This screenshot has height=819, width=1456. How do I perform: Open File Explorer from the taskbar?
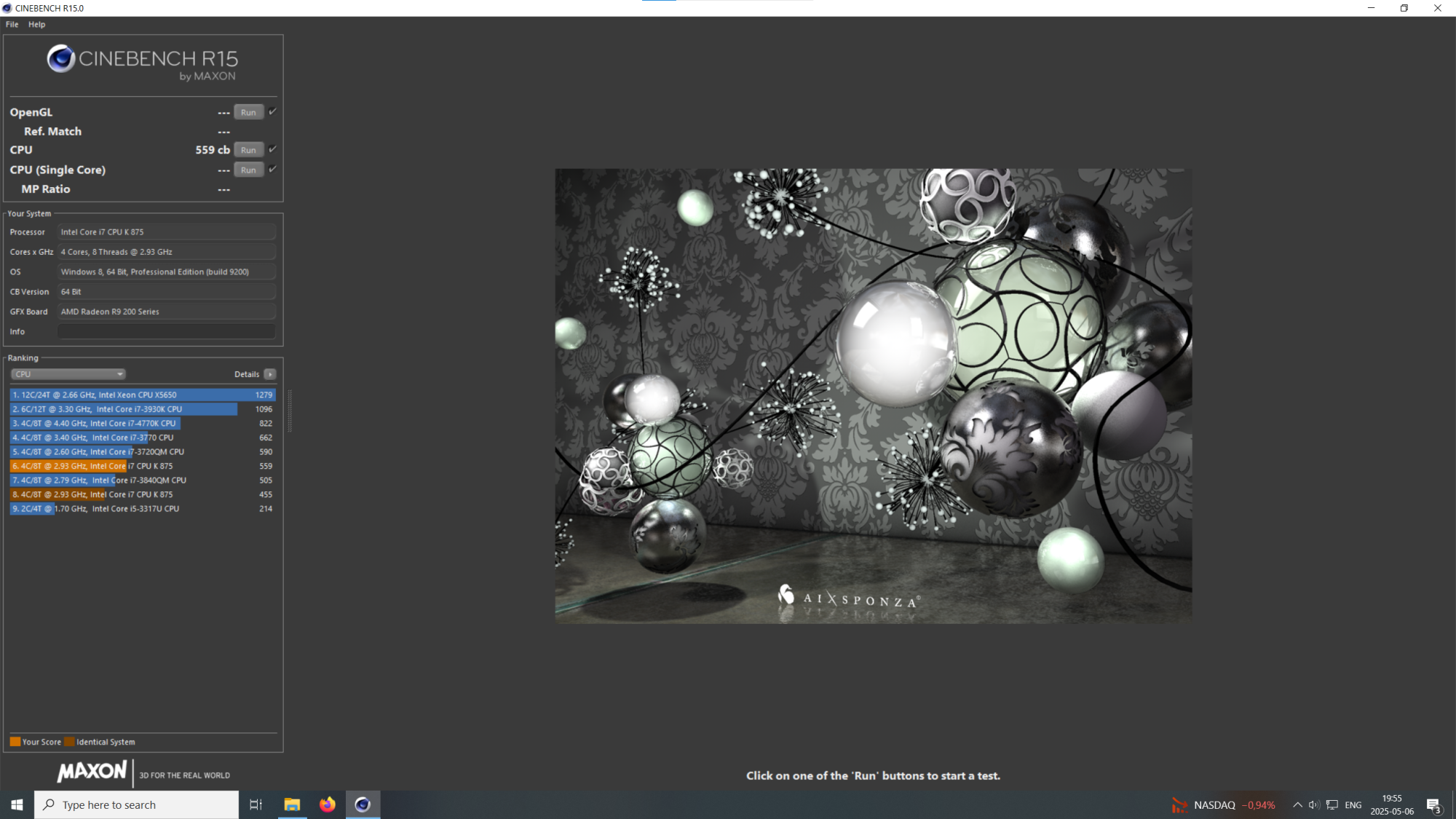(x=292, y=804)
